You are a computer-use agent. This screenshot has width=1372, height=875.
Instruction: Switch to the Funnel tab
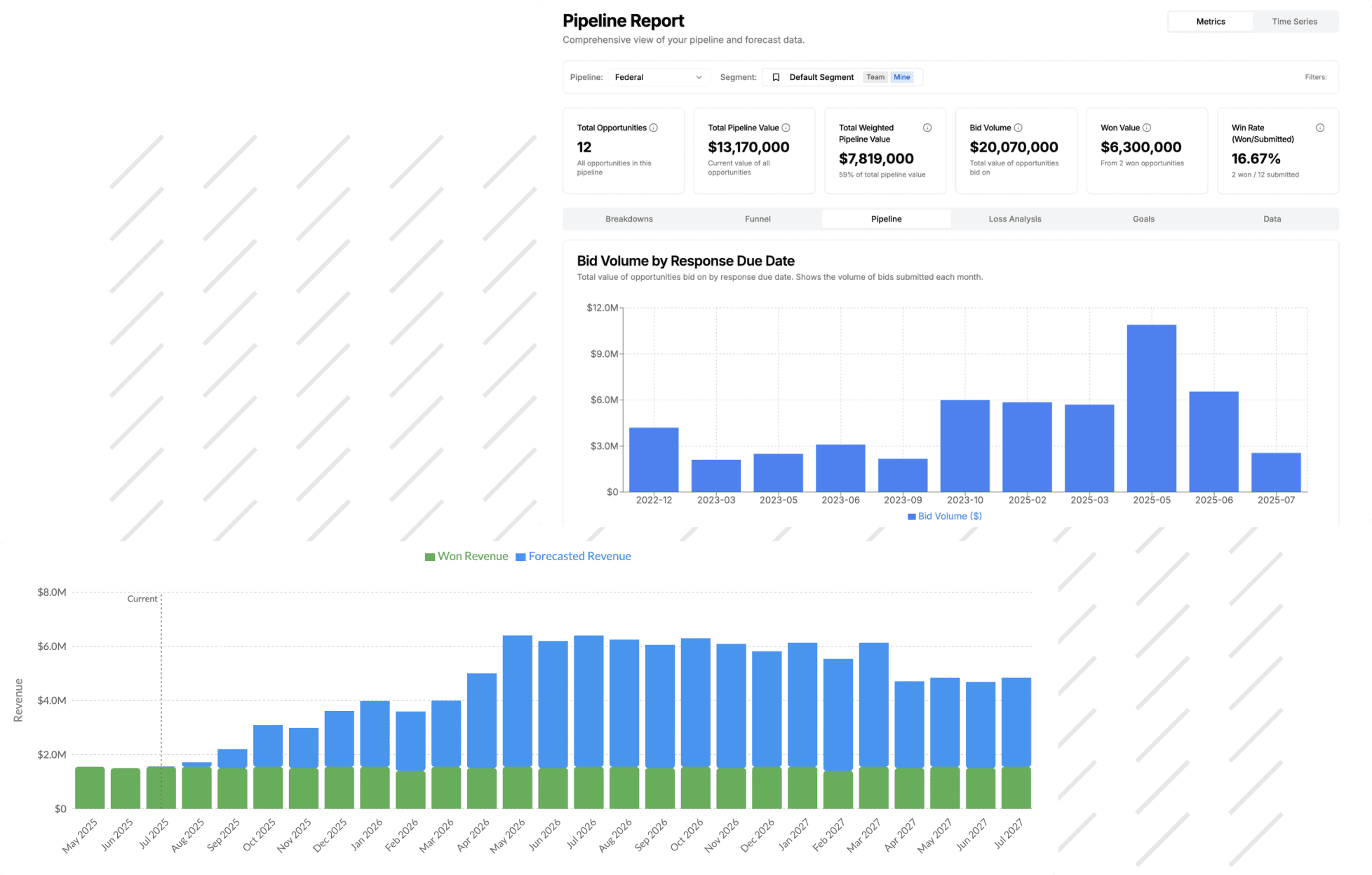(x=758, y=219)
